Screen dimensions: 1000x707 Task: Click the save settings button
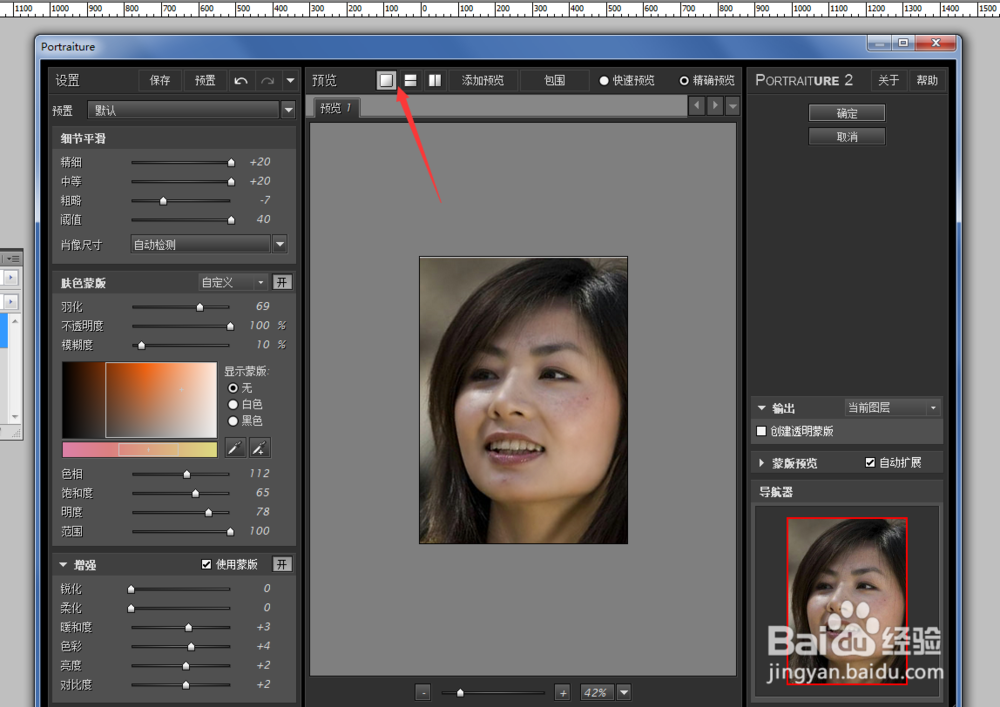point(160,80)
